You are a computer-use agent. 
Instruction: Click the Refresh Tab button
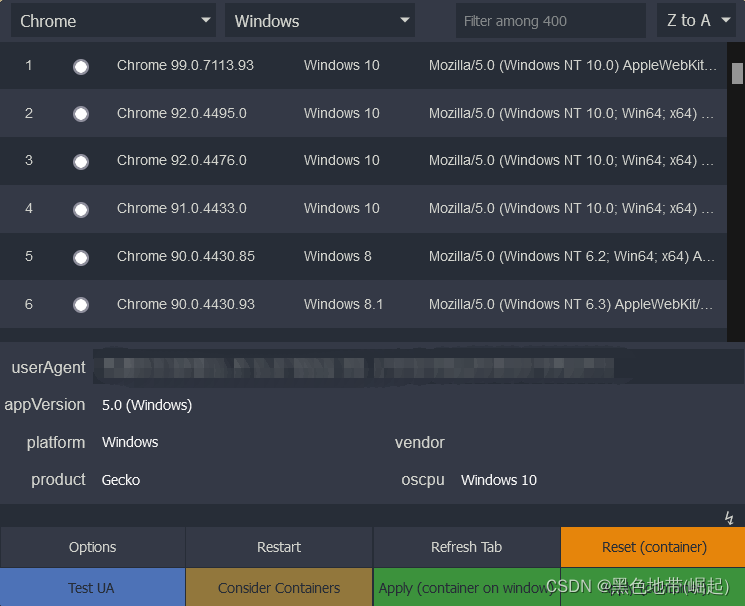click(467, 547)
